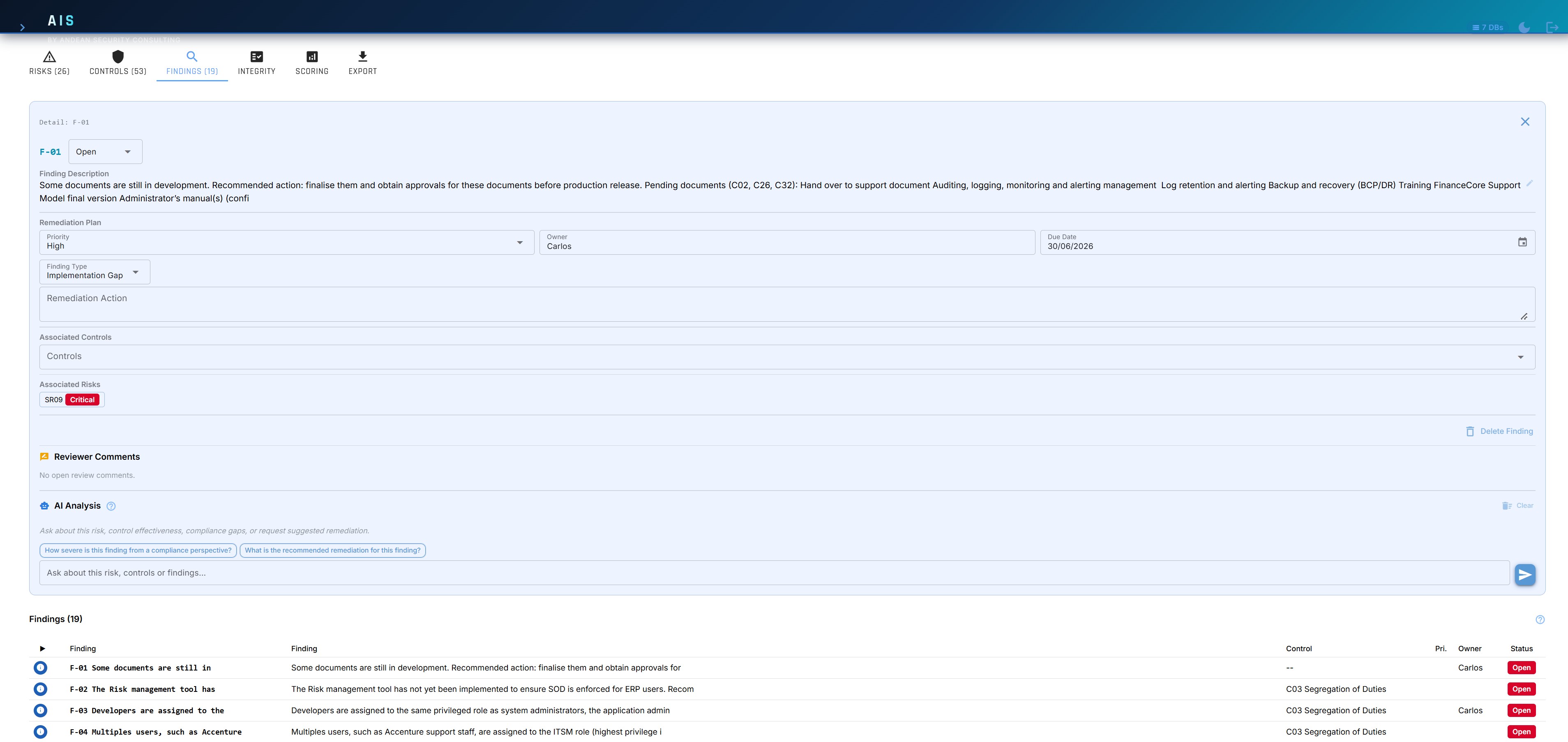Open info icon for F-01 row
Viewport: 1568px width, 742px height.
[41, 668]
